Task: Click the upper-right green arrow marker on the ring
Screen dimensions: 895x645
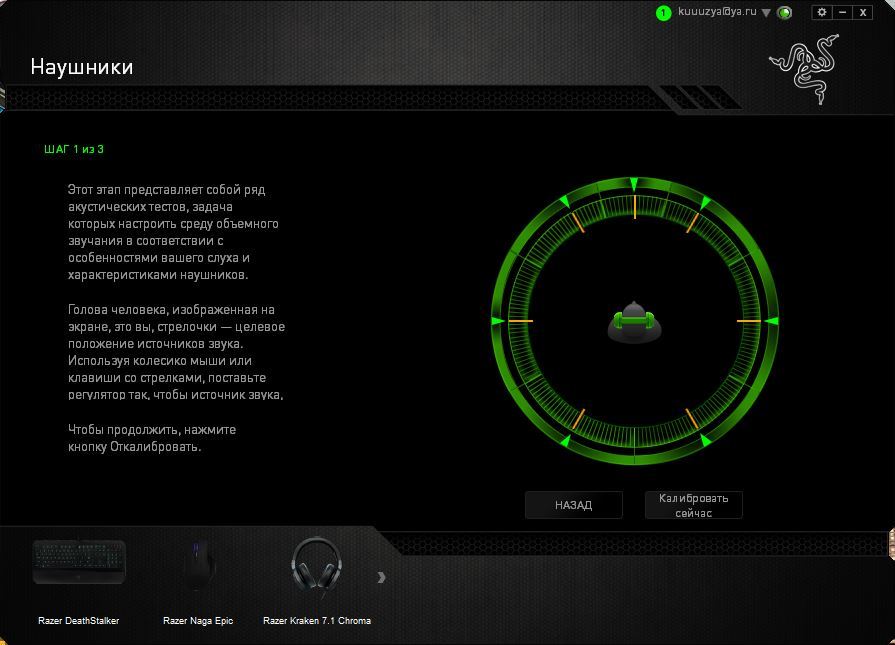Action: (705, 203)
